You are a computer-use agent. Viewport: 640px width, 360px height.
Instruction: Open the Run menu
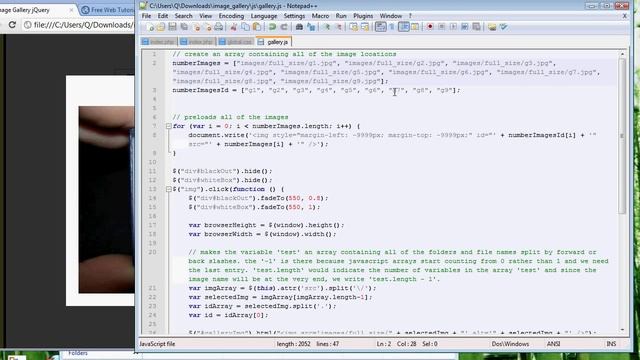(x=341, y=16)
